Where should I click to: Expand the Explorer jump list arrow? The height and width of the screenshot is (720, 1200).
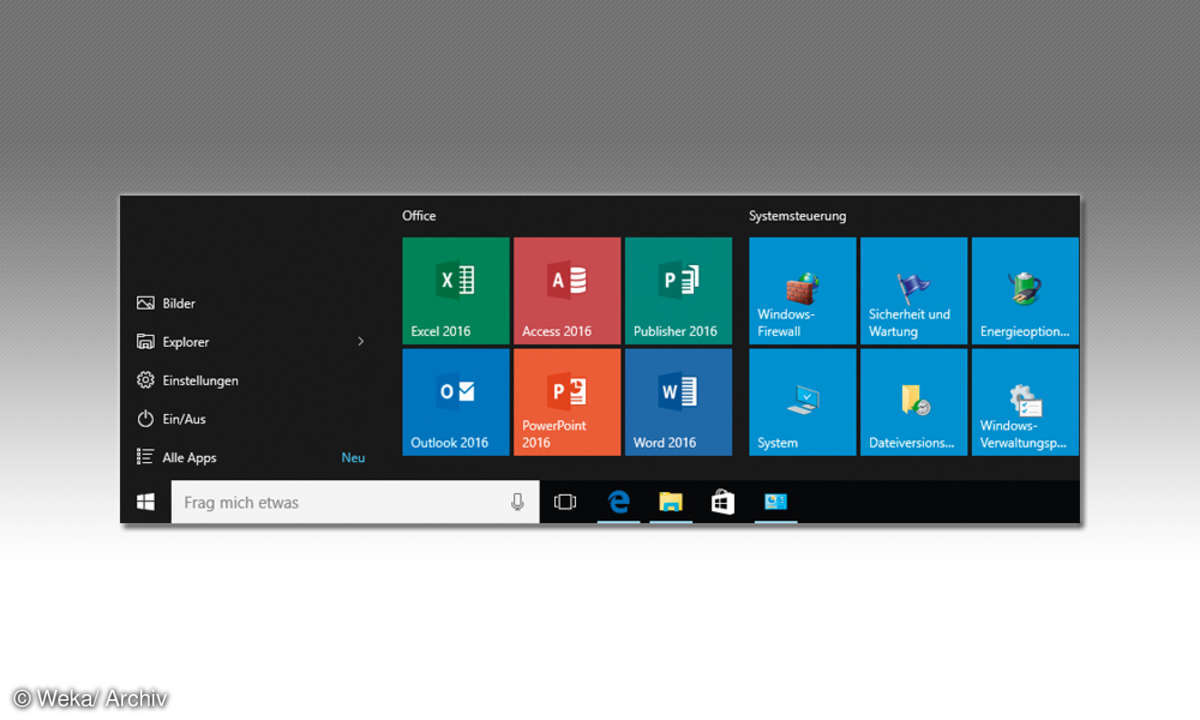coord(361,342)
